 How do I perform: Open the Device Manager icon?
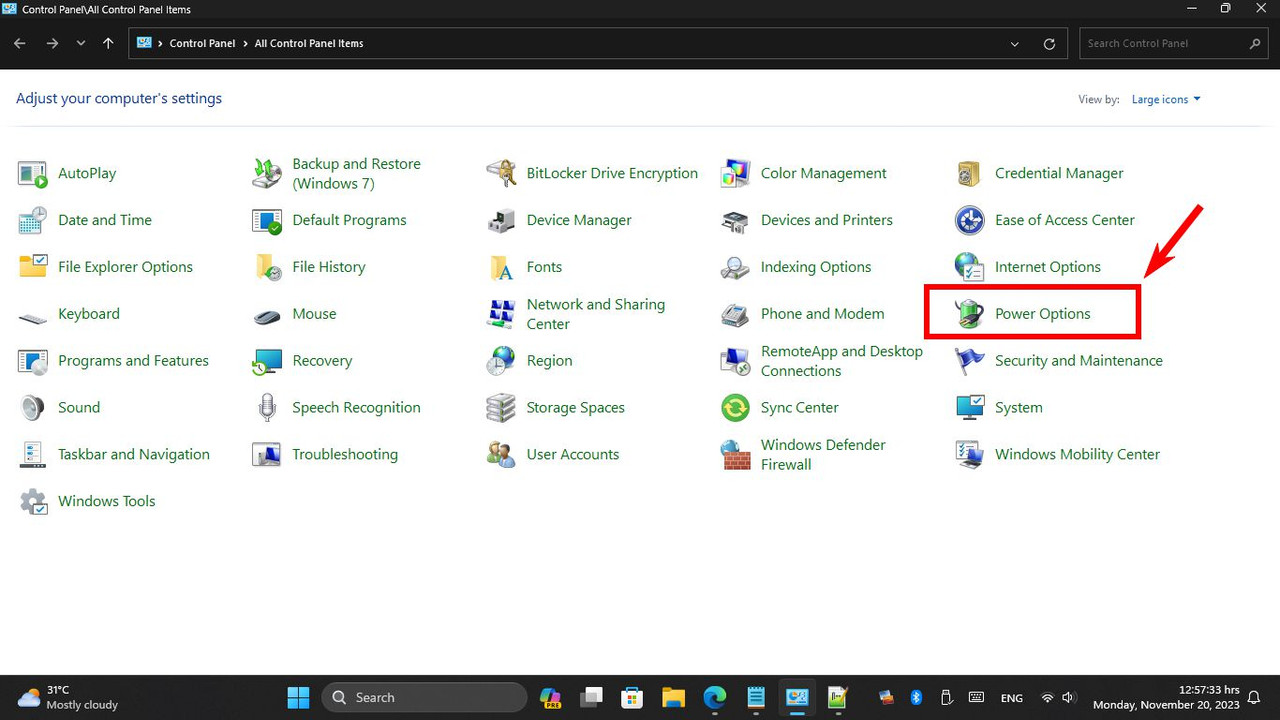point(501,220)
